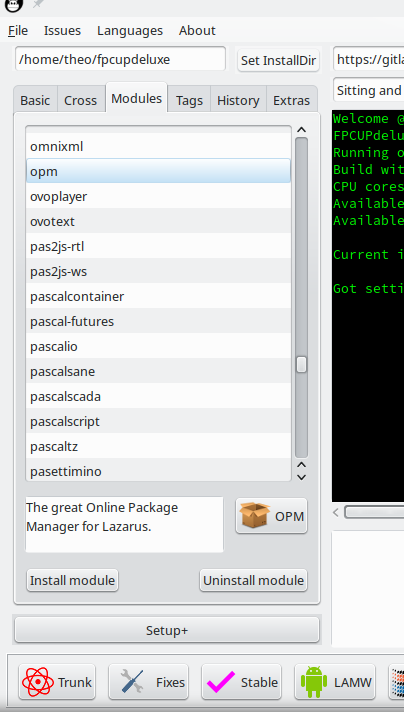Select pascalscript in the module list

[x=158, y=421]
